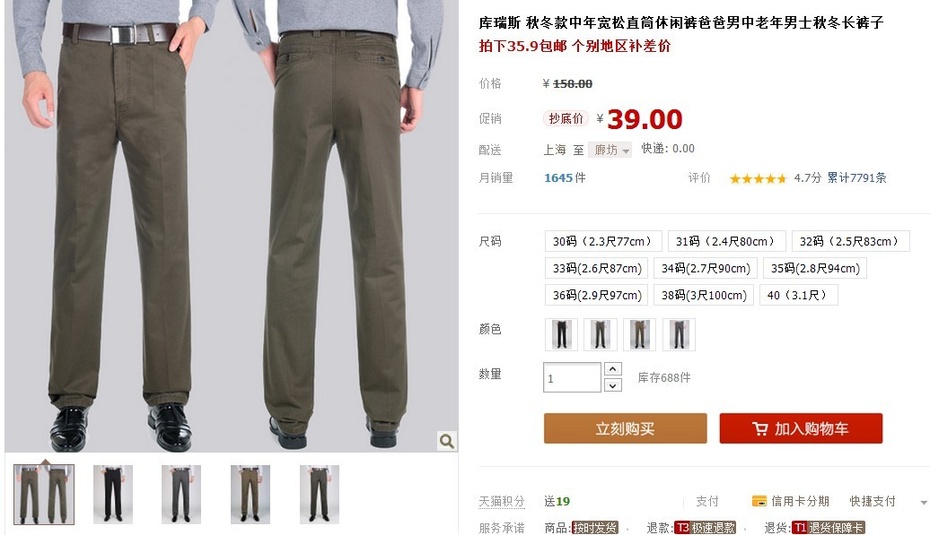The height and width of the screenshot is (535, 930).
Task: View the last dark olive pants thumbnail
Action: [x=319, y=494]
